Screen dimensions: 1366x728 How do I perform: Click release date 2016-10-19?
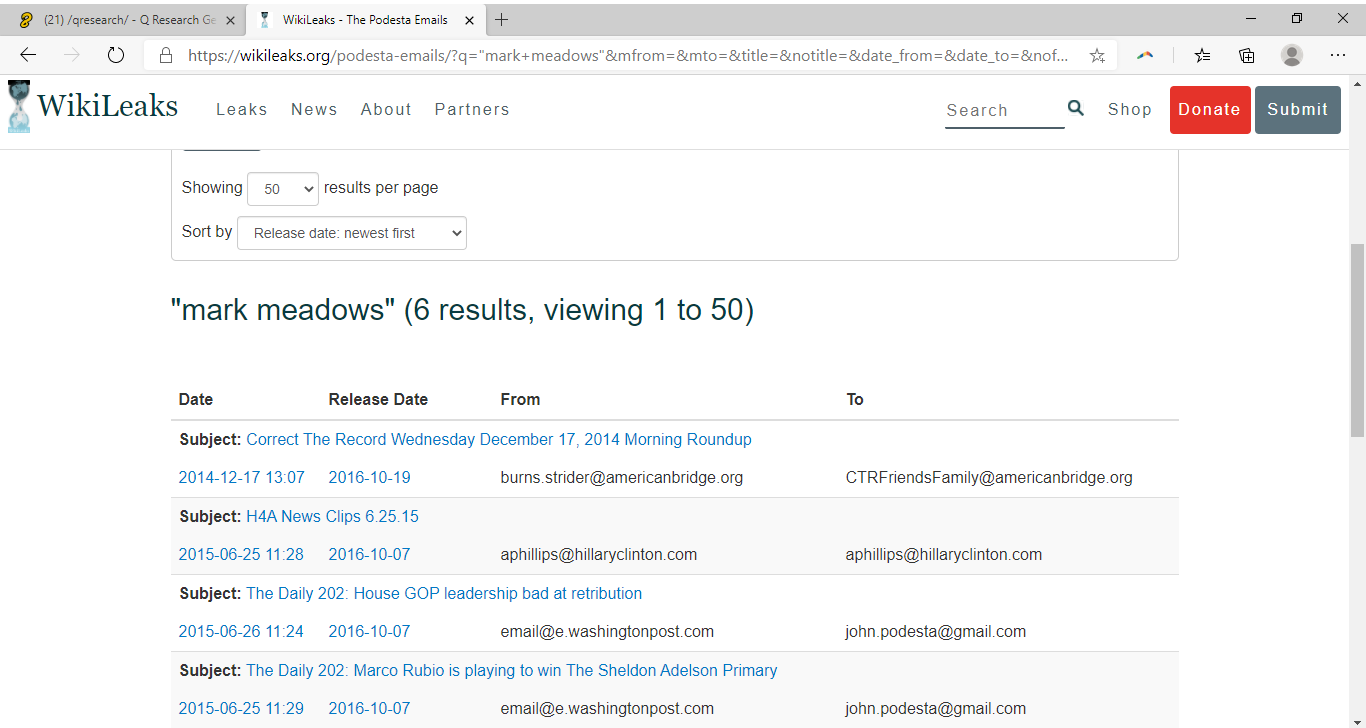(369, 478)
